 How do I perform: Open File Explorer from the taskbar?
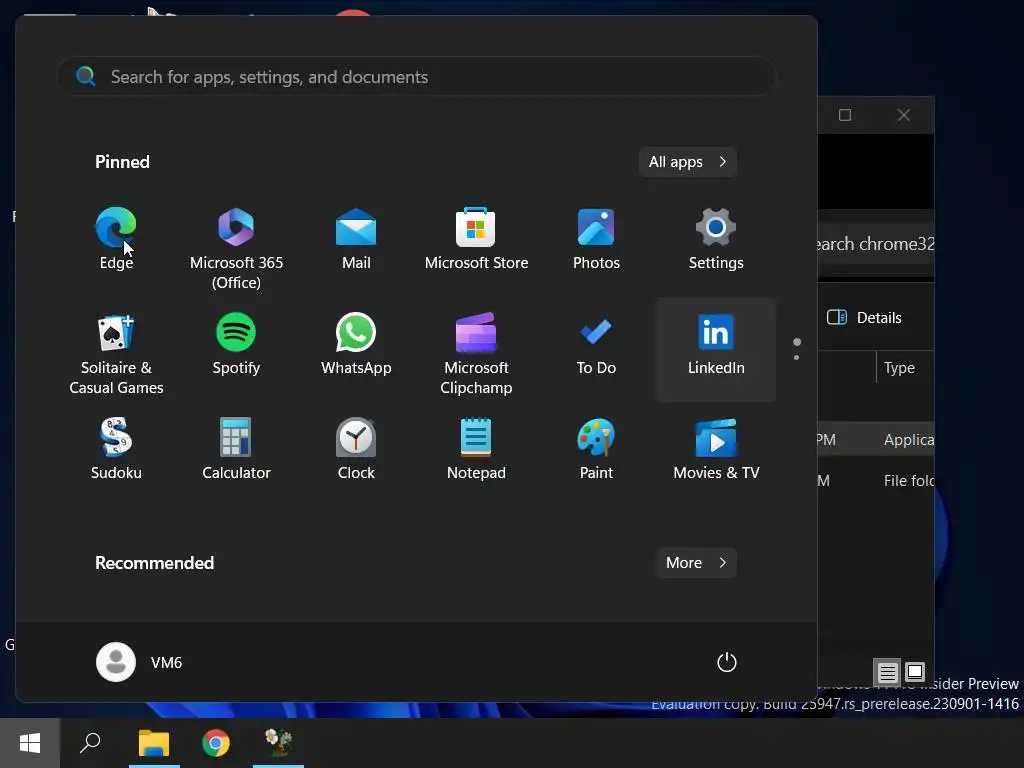click(x=154, y=743)
